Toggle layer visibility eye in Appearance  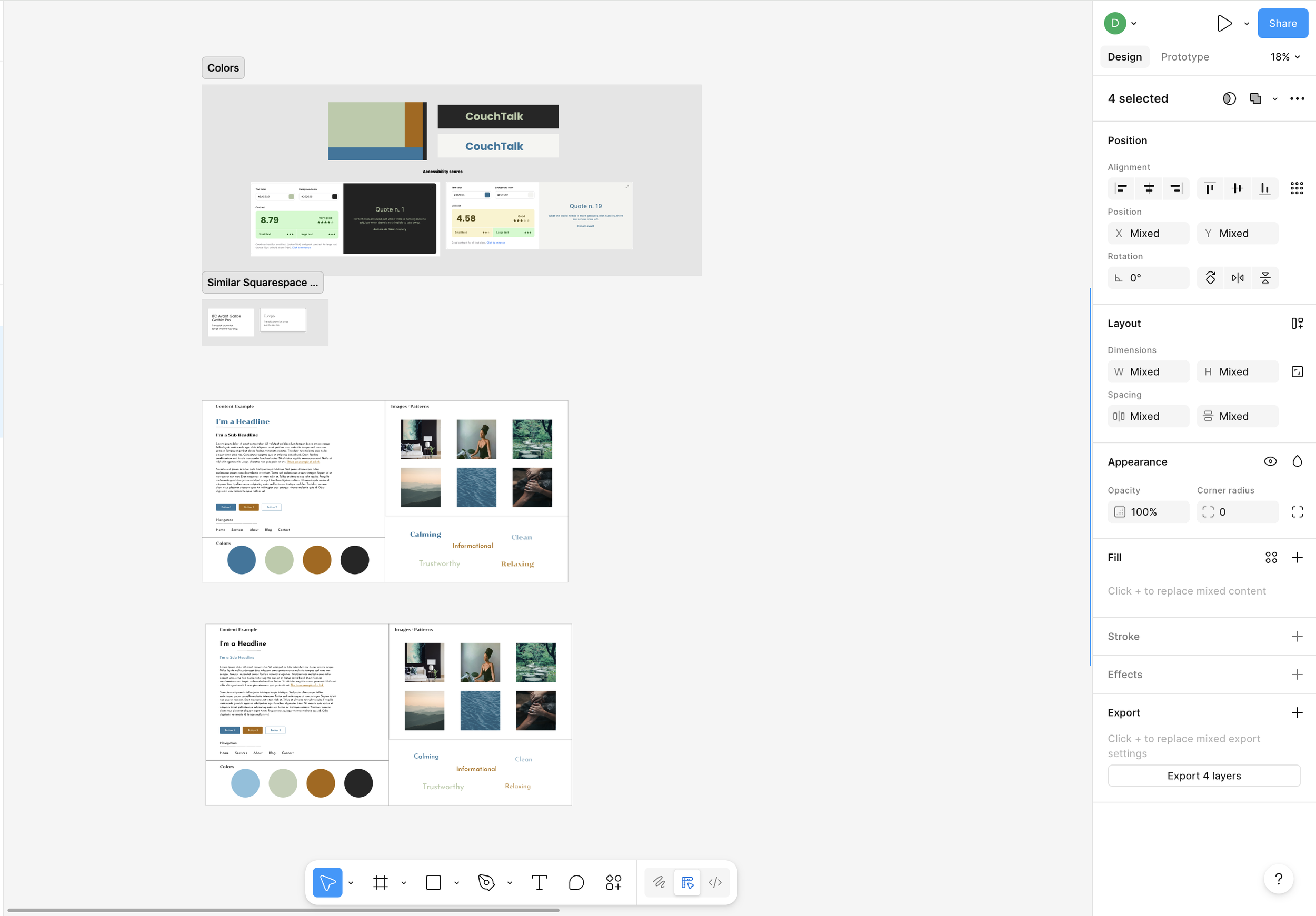1270,462
